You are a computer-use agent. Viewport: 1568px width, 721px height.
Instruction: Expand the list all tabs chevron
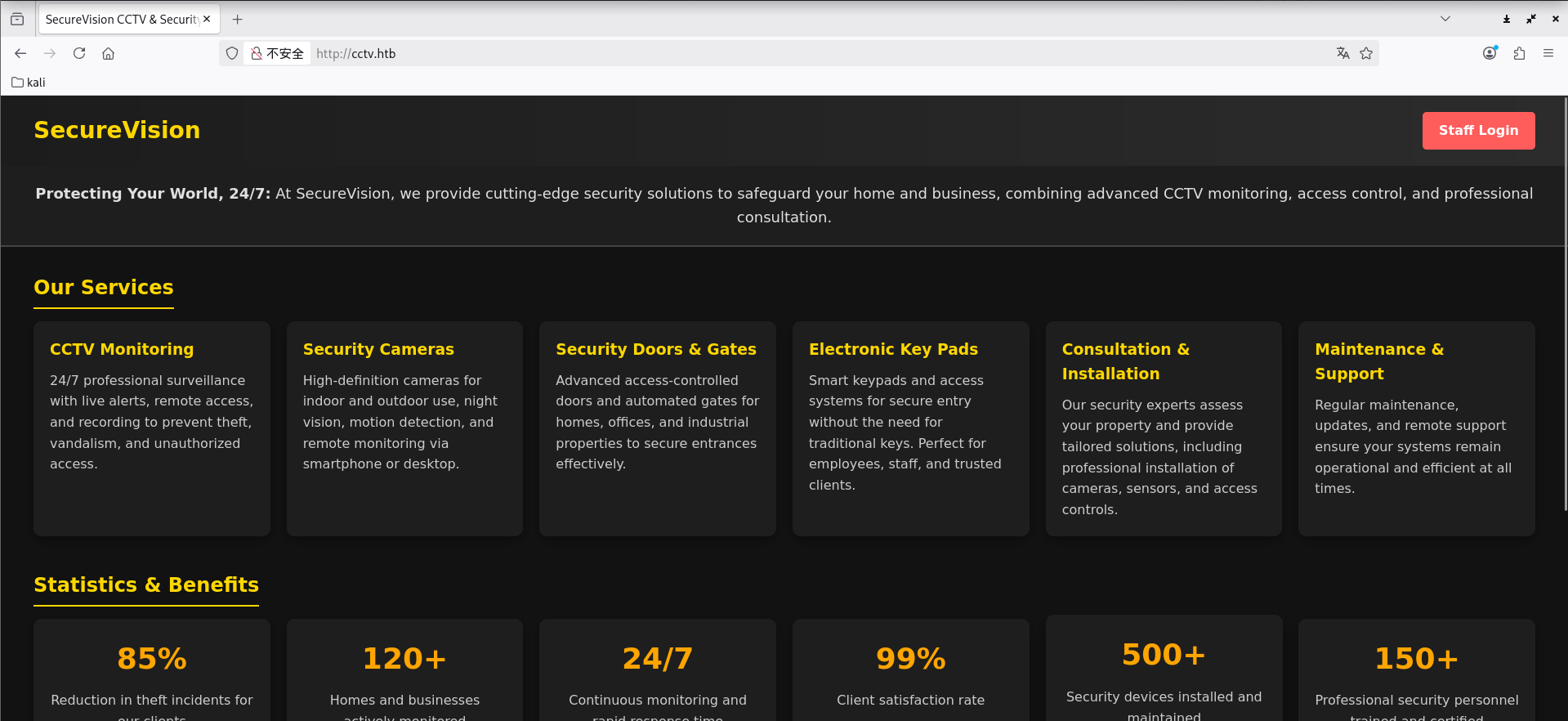1445,19
